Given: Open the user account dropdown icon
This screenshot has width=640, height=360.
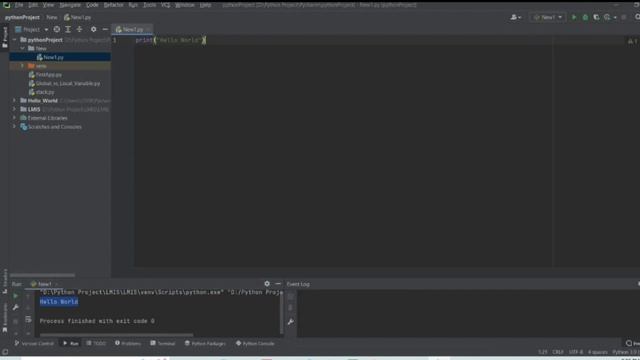Looking at the screenshot, I should tap(516, 18).
